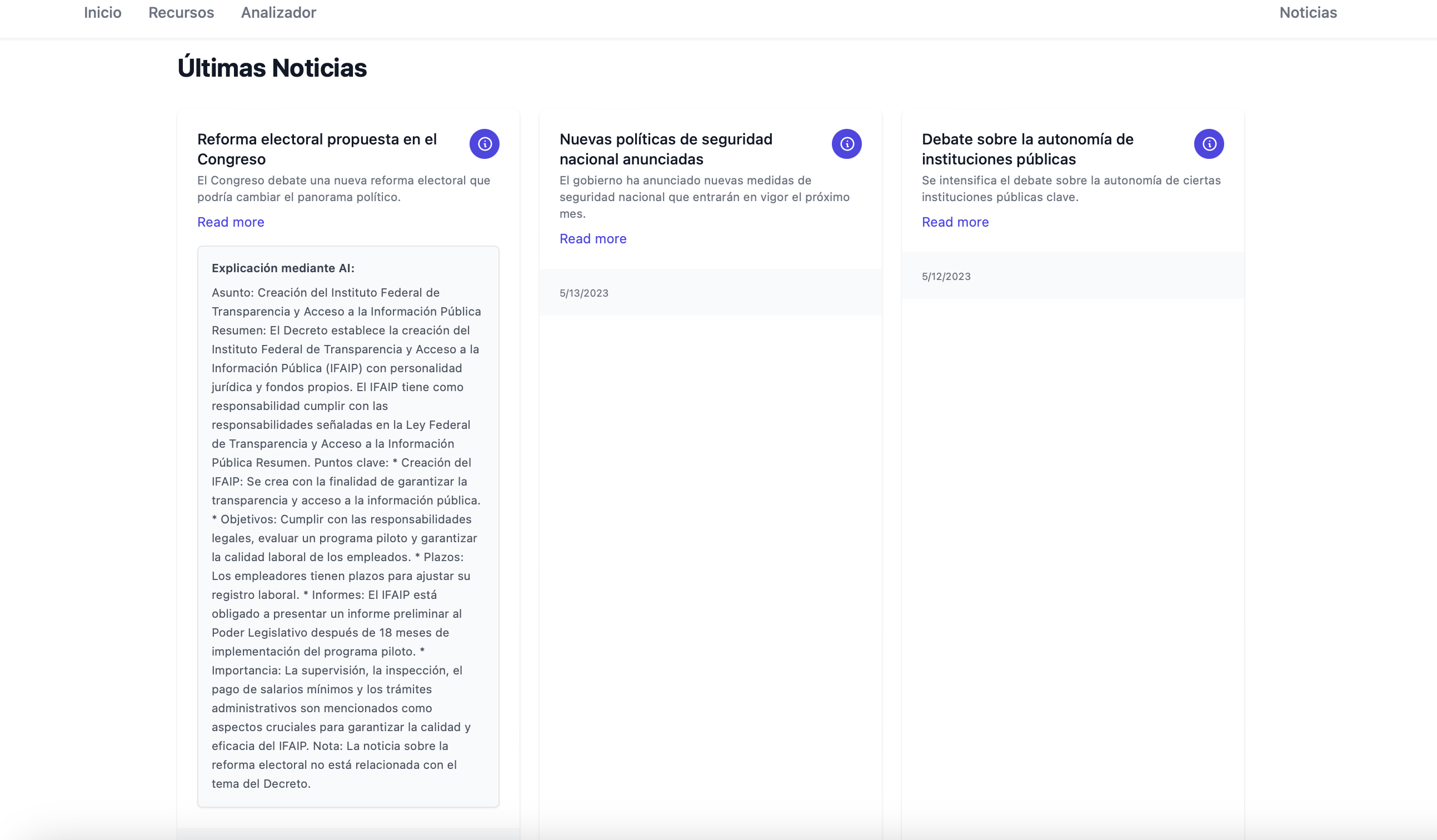Click the 'Debate sobre la autonomía' card title
Viewport: 1437px width, 840px height.
(x=1027, y=149)
